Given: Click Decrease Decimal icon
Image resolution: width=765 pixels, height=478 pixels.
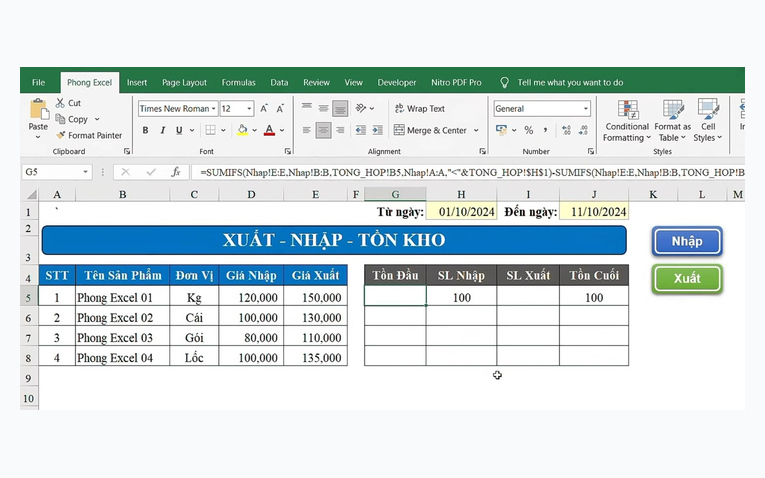Looking at the screenshot, I should (584, 130).
